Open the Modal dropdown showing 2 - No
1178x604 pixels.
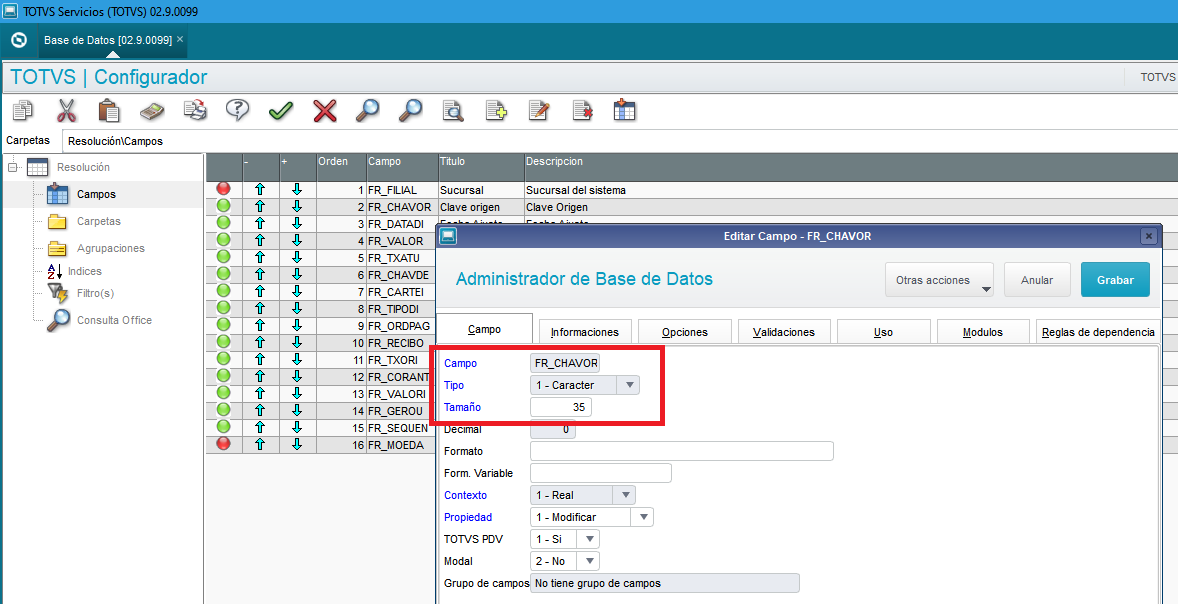click(x=565, y=561)
